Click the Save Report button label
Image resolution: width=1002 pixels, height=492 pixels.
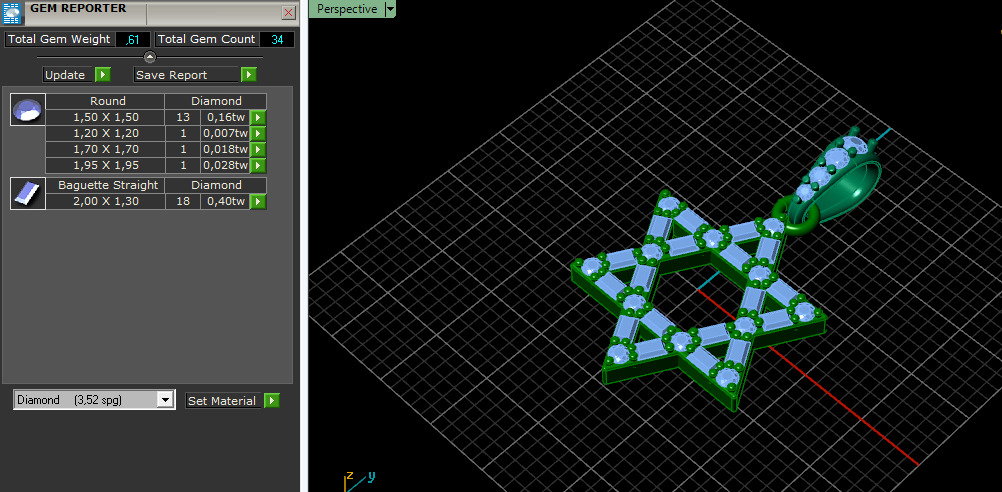[187, 75]
